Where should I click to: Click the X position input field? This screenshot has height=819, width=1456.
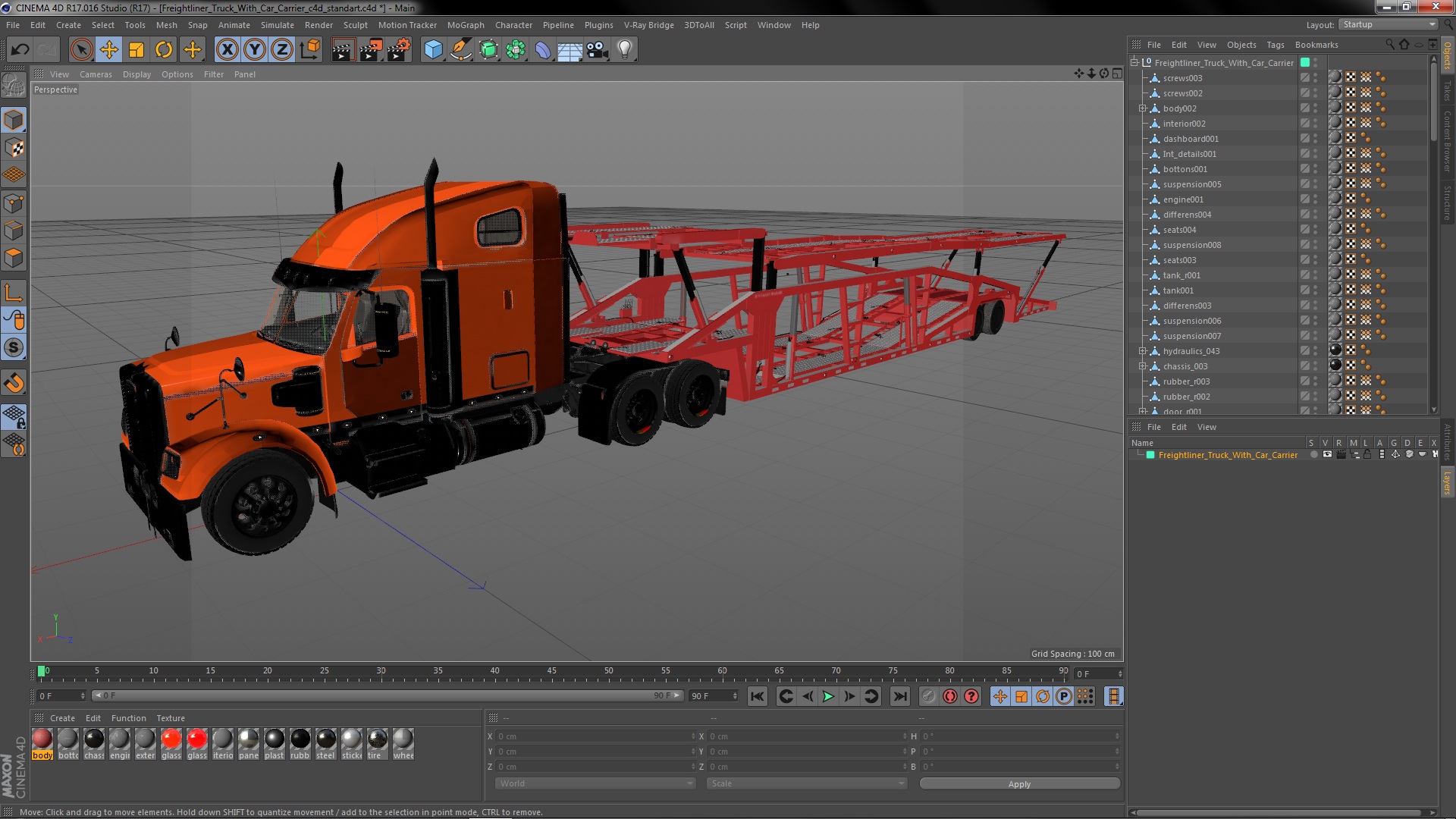[595, 736]
